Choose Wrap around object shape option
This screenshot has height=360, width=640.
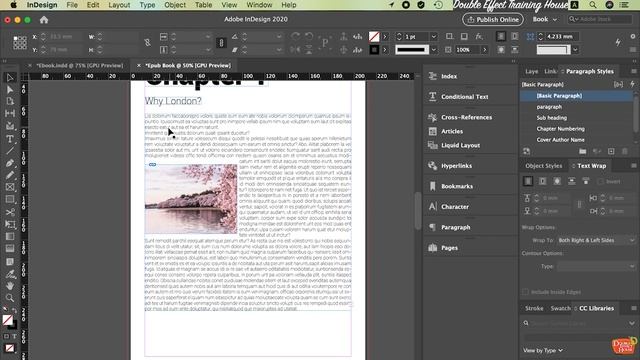click(x=557, y=181)
